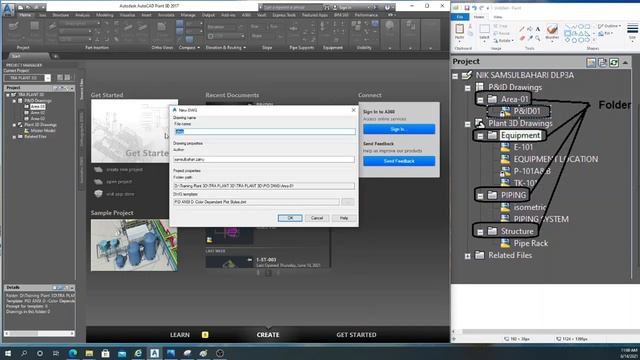Open Microsoft Store from the taskbar

coord(105,353)
